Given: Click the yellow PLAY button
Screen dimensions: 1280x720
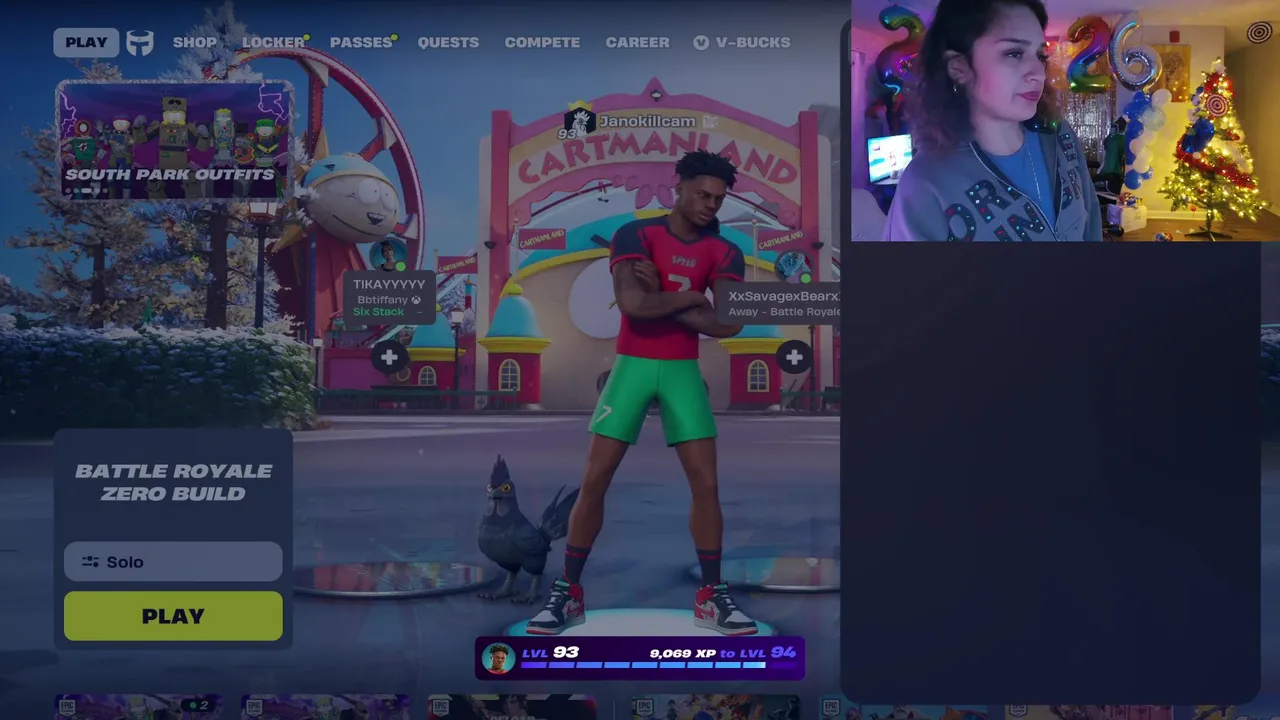Looking at the screenshot, I should [173, 616].
